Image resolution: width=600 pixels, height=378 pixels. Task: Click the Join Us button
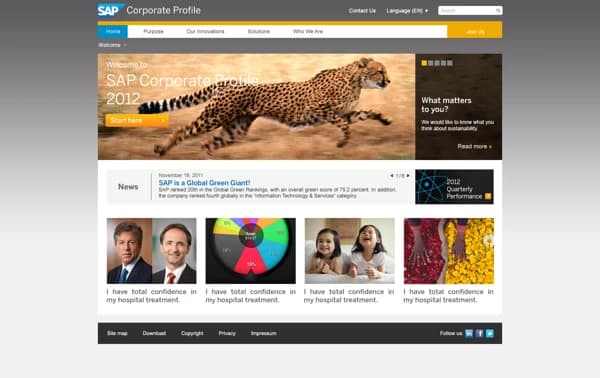coord(475,31)
